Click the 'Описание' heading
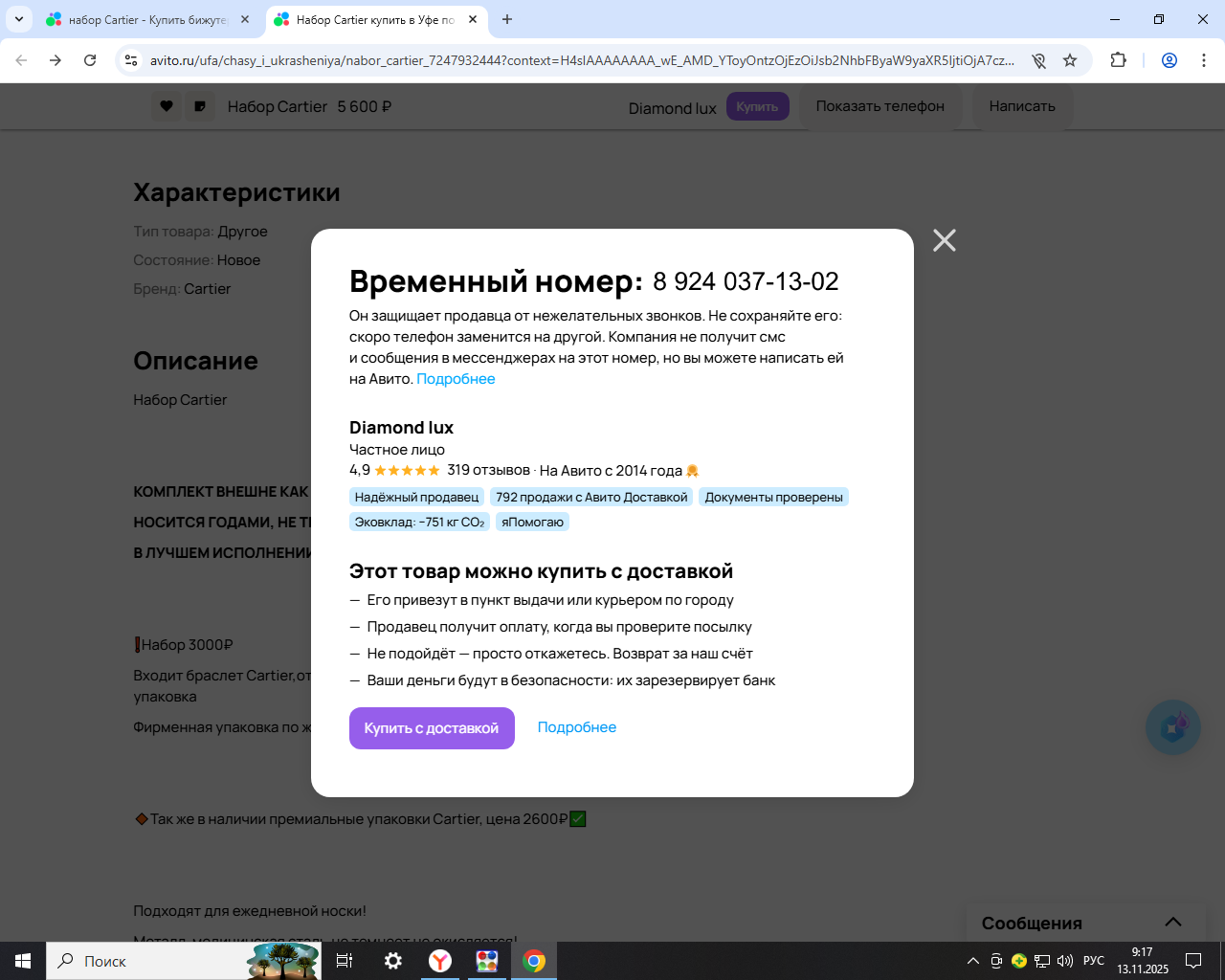This screenshot has height=980, width=1225. pyautogui.click(x=195, y=361)
